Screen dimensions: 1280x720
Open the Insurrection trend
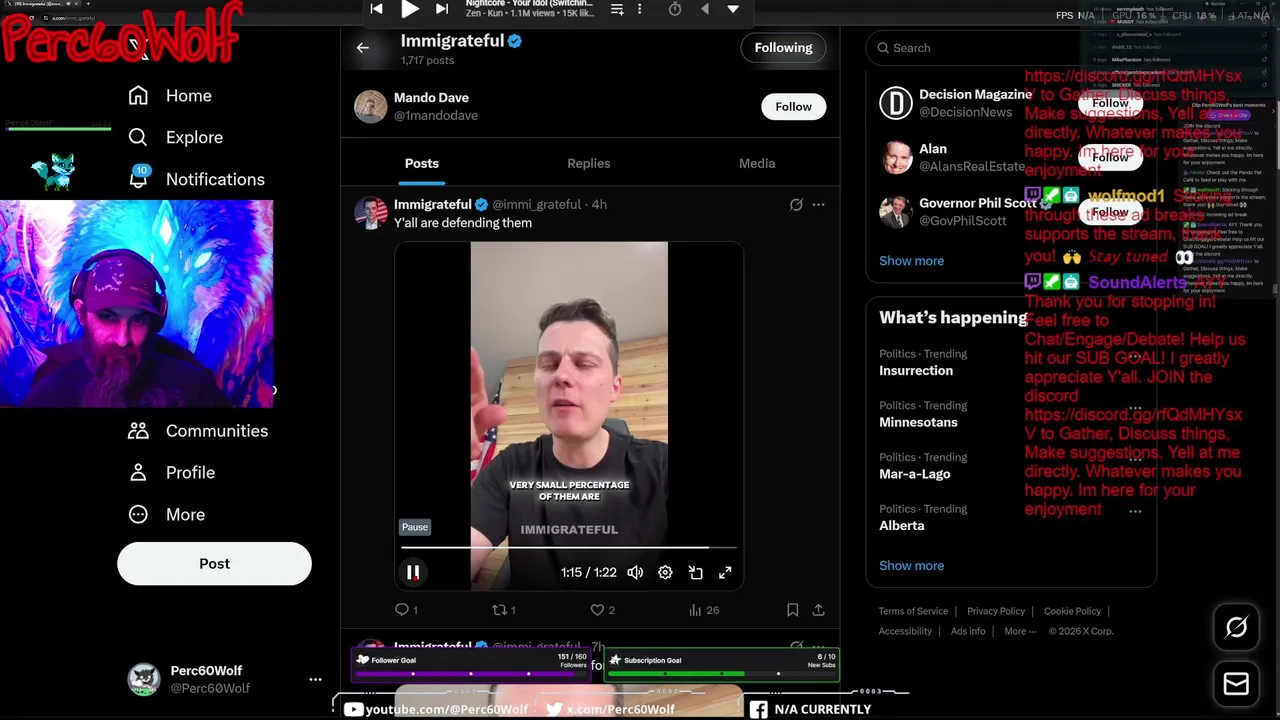click(916, 371)
